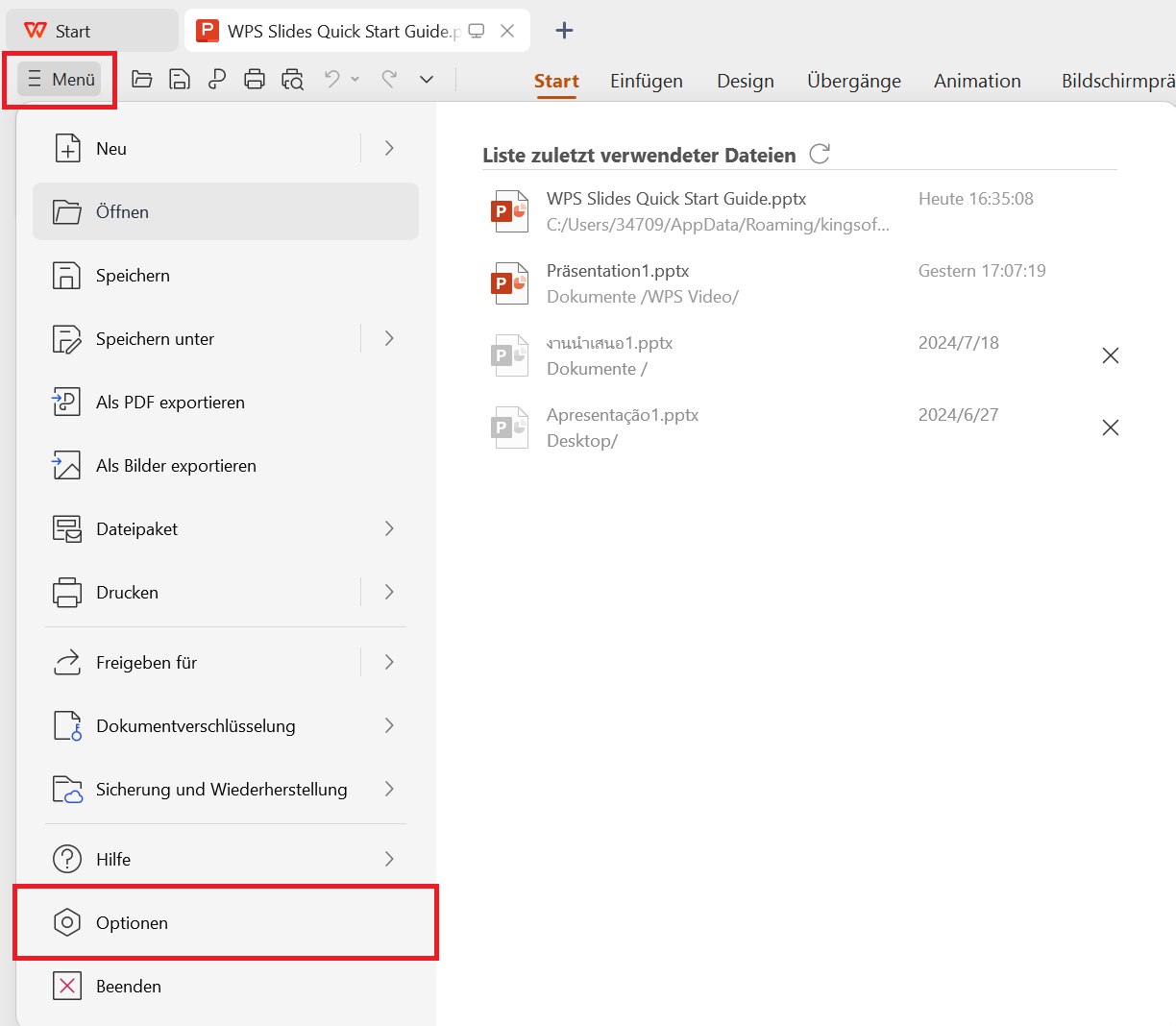Refresh the recently used files list
The image size is (1176, 1026).
pos(820,154)
